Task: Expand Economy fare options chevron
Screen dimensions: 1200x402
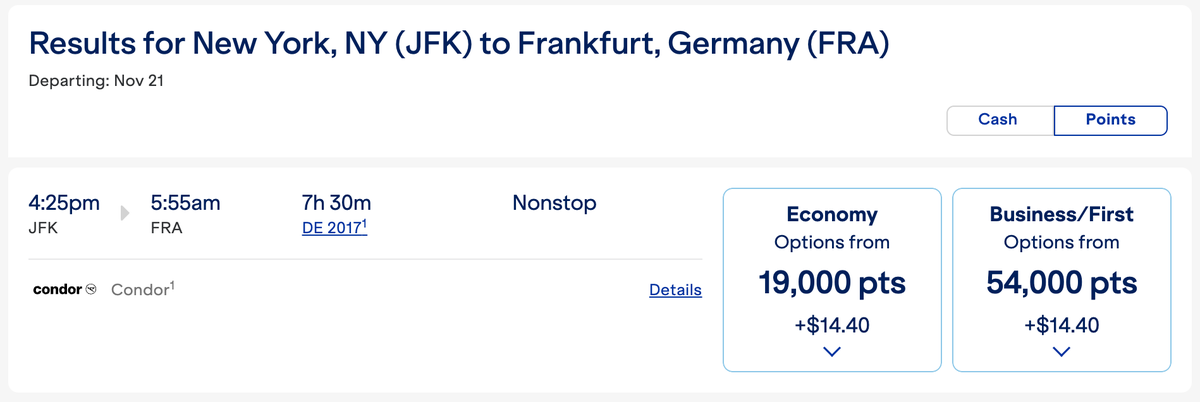Action: (832, 351)
